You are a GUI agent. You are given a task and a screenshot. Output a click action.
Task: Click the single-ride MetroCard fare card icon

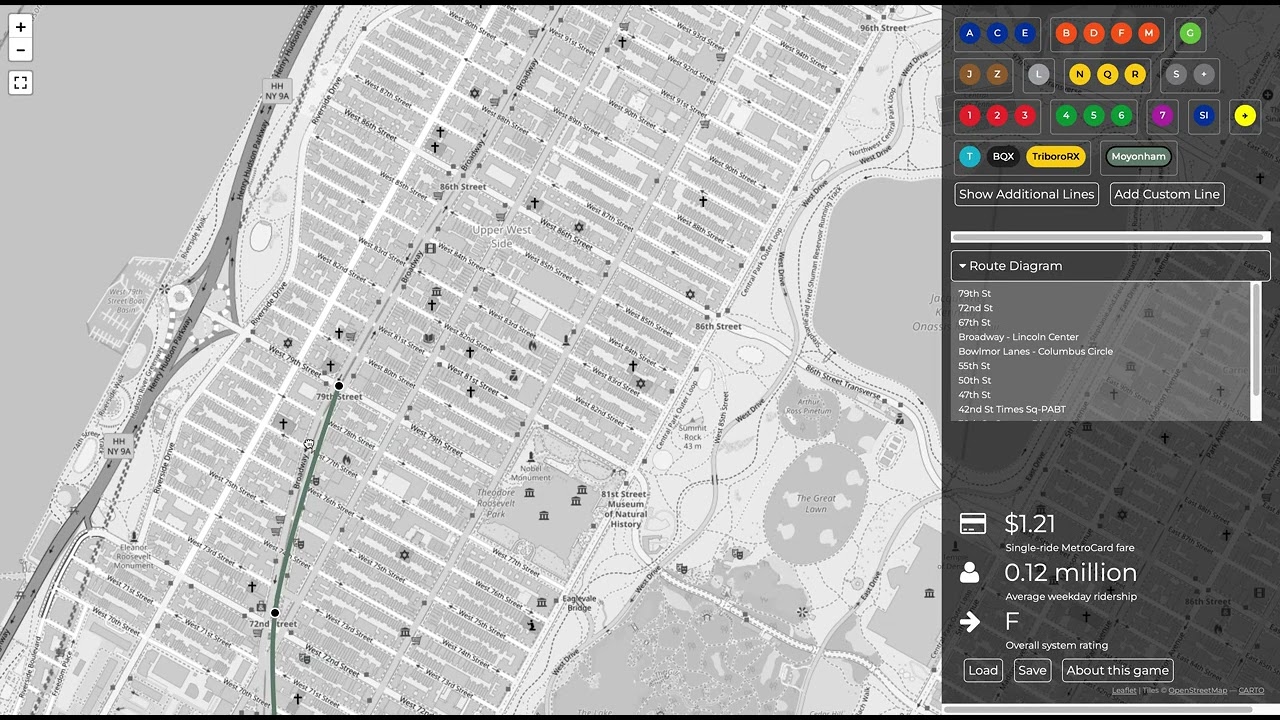972,524
